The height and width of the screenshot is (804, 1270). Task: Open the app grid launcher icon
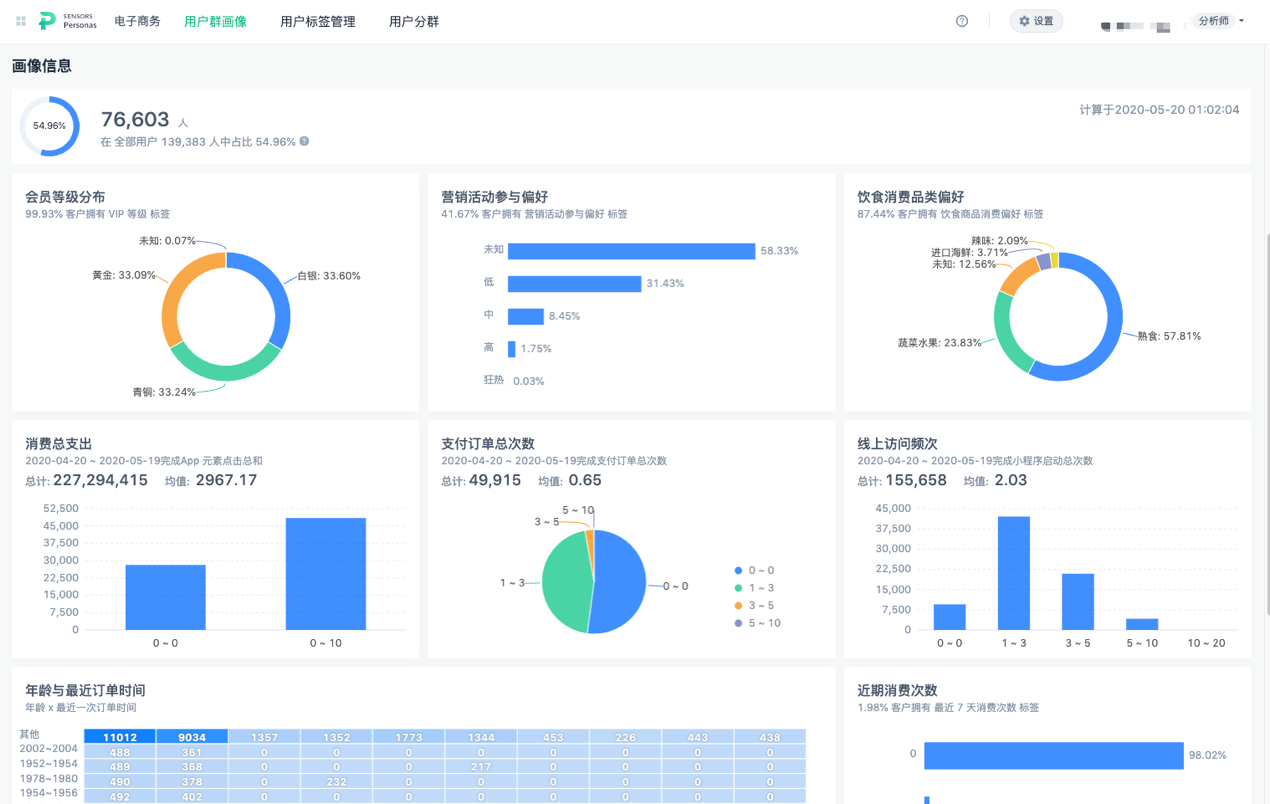pos(19,20)
